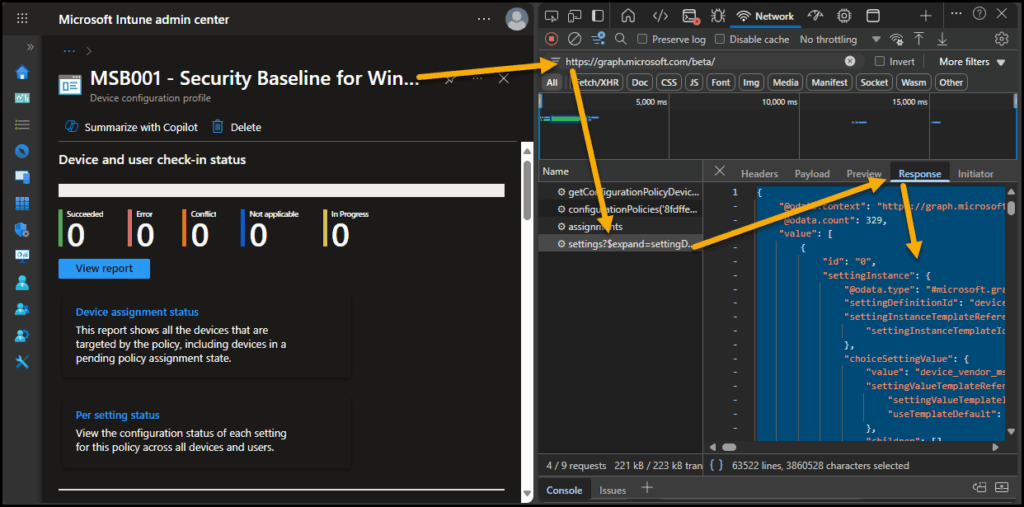Open the profile blade more ellipsis
Screen dimensions: 1024x507
(477, 78)
